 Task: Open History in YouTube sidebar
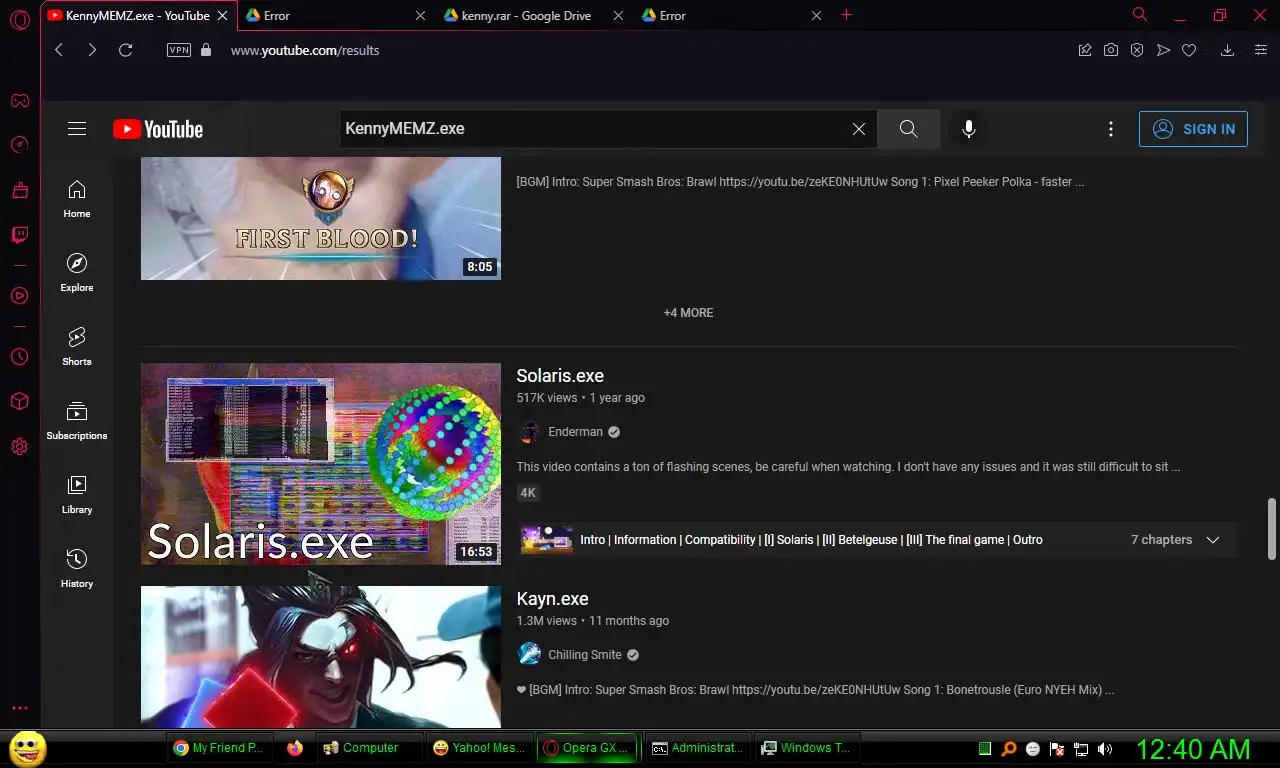tap(77, 569)
